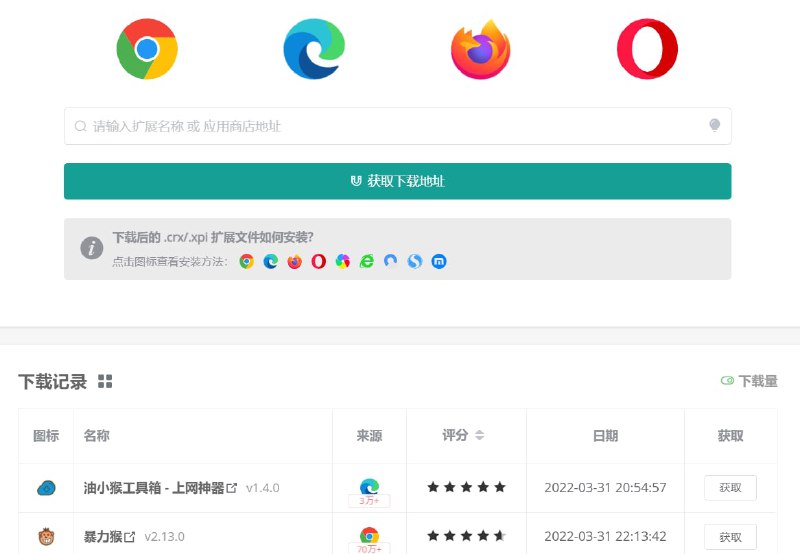Image resolution: width=800 pixels, height=554 pixels.
Task: Select the large Microsoft Edge logo
Action: [x=314, y=49]
